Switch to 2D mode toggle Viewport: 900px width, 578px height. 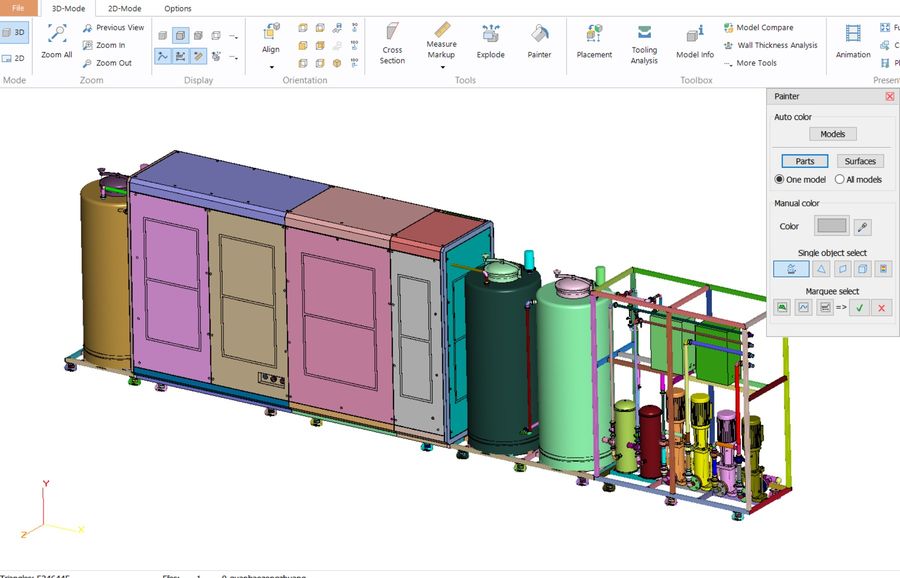pos(14,58)
